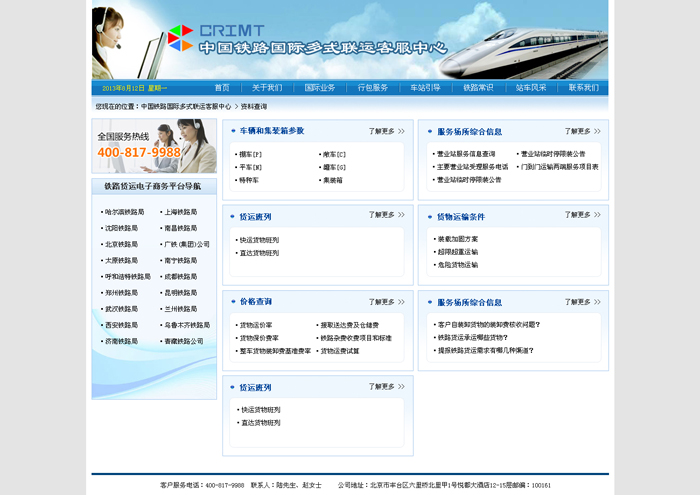Image resolution: width=700 pixels, height=495 pixels.
Task: Open the 哈尔滨铁路局 link
Action: 124,212
